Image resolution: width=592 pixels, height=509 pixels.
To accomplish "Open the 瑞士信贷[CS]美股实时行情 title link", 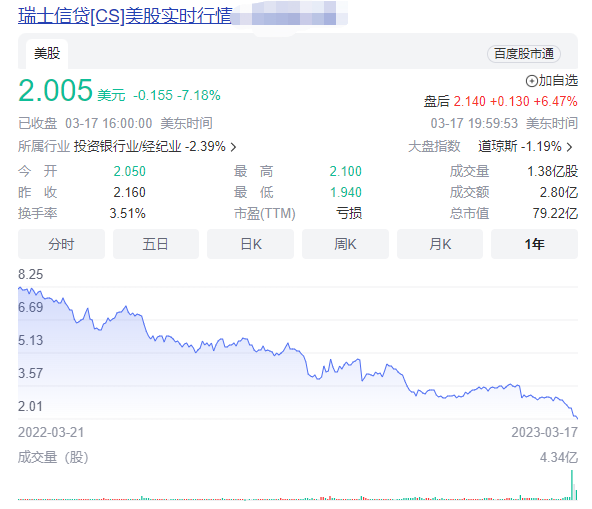I will click(125, 16).
